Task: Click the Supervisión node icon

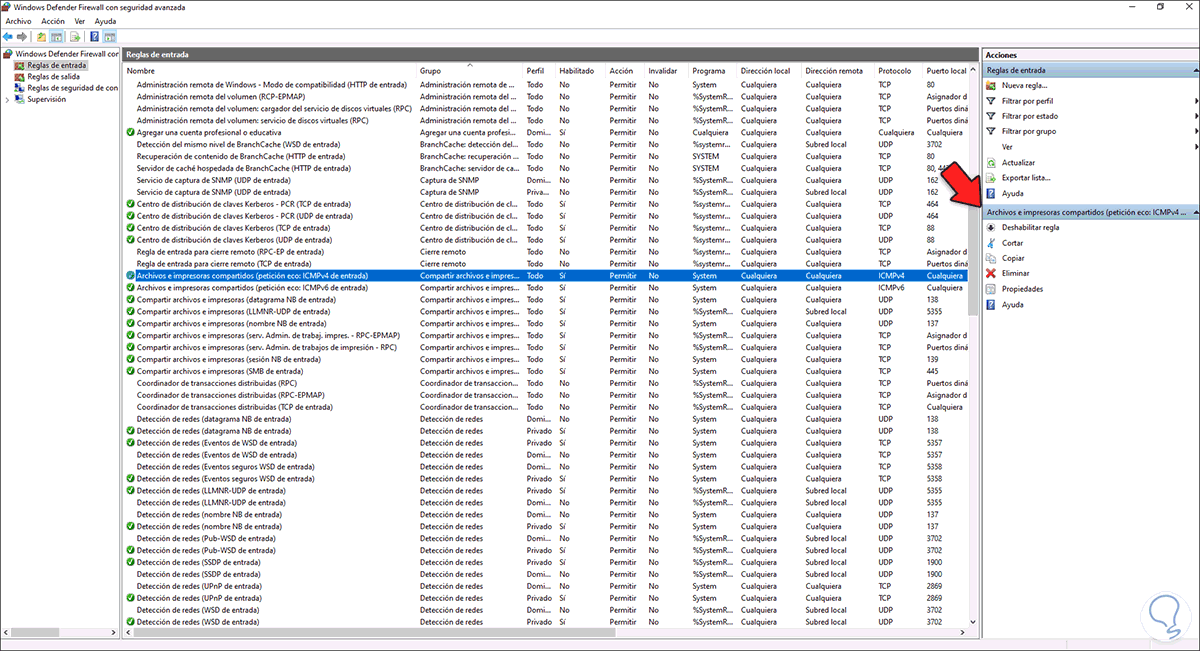Action: coord(20,99)
